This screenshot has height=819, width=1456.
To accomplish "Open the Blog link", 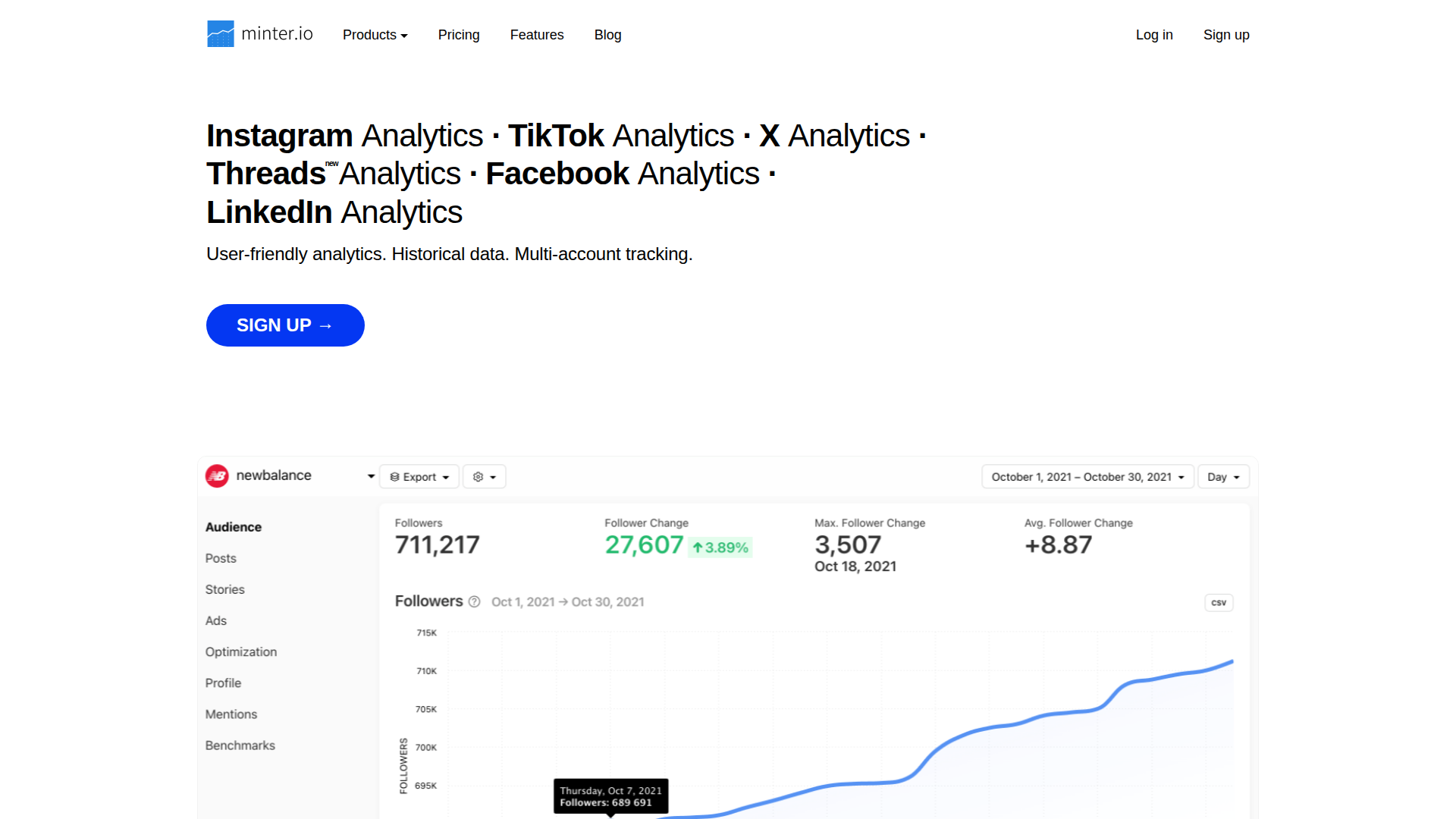I will point(607,35).
